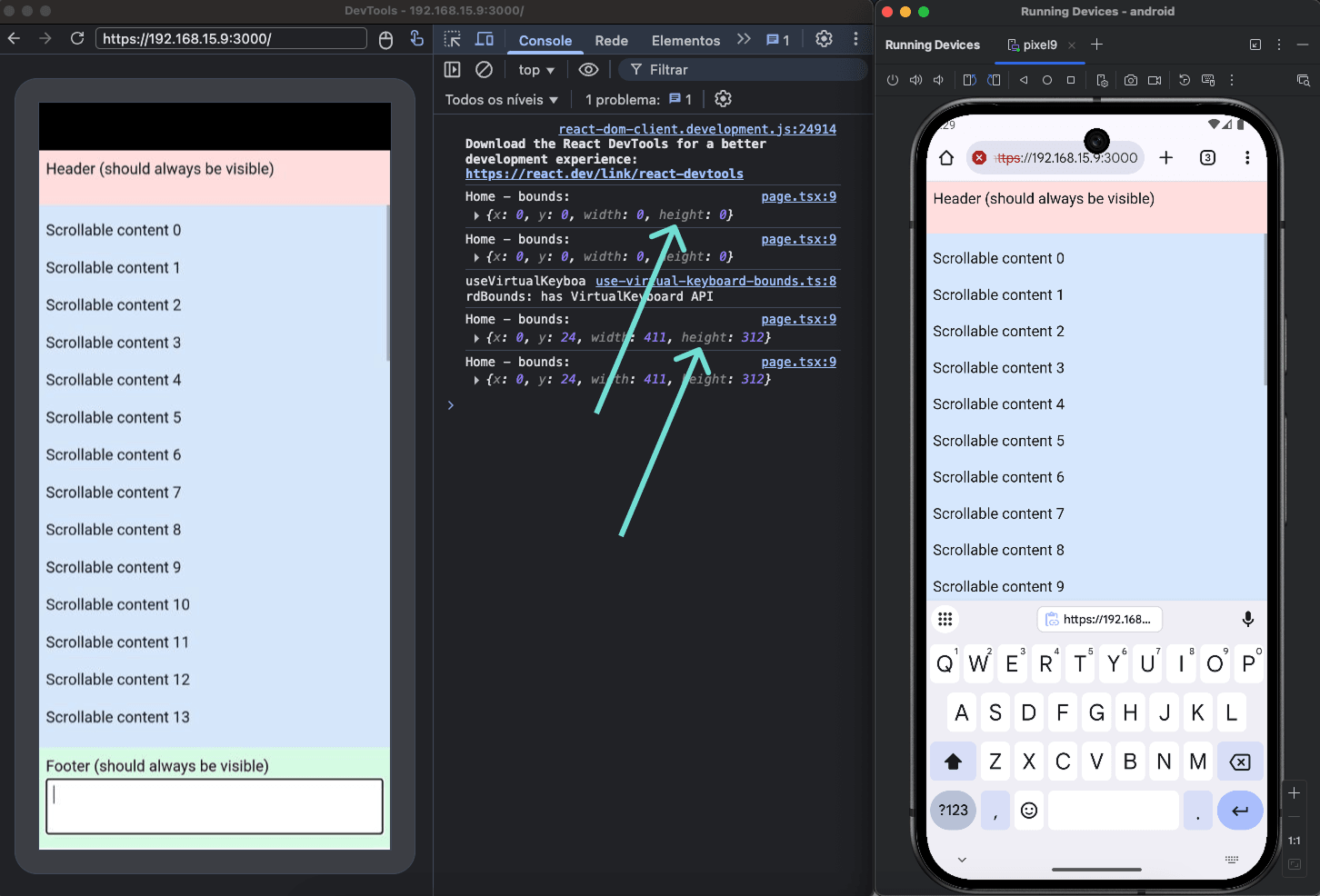The width and height of the screenshot is (1320, 896).
Task: Go forward in DevTools remote browser
Action: [x=45, y=38]
